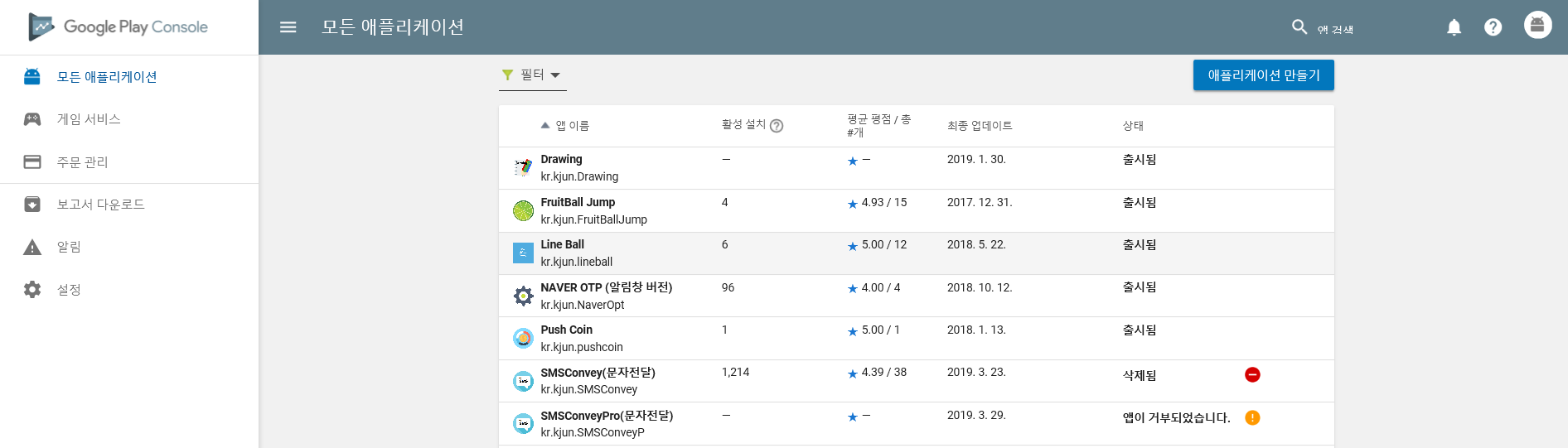Click the update date 2019. 3. 29.
Screen dimensions: 1568x448
click(976, 415)
